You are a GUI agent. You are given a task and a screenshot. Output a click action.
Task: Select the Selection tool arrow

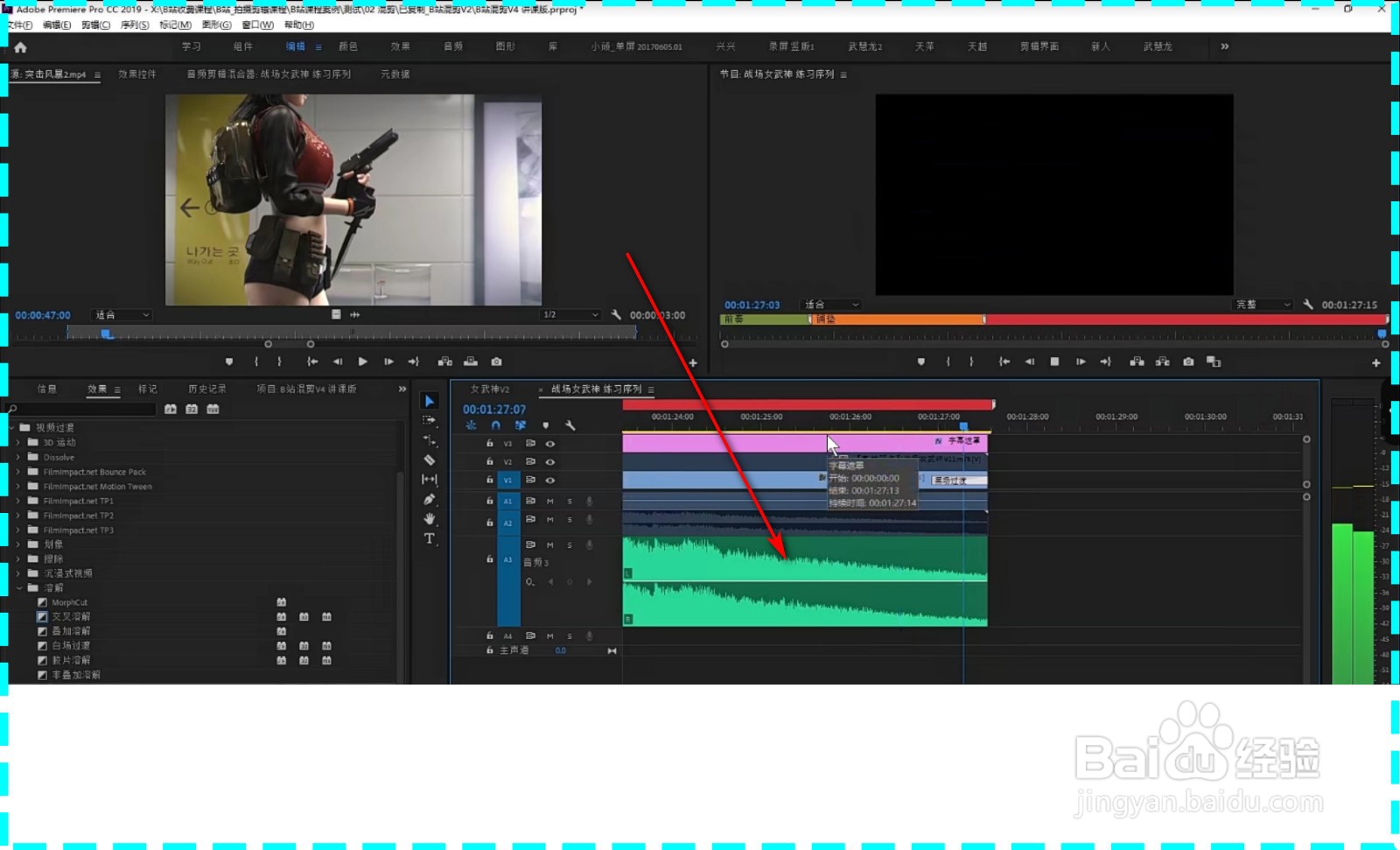point(429,401)
